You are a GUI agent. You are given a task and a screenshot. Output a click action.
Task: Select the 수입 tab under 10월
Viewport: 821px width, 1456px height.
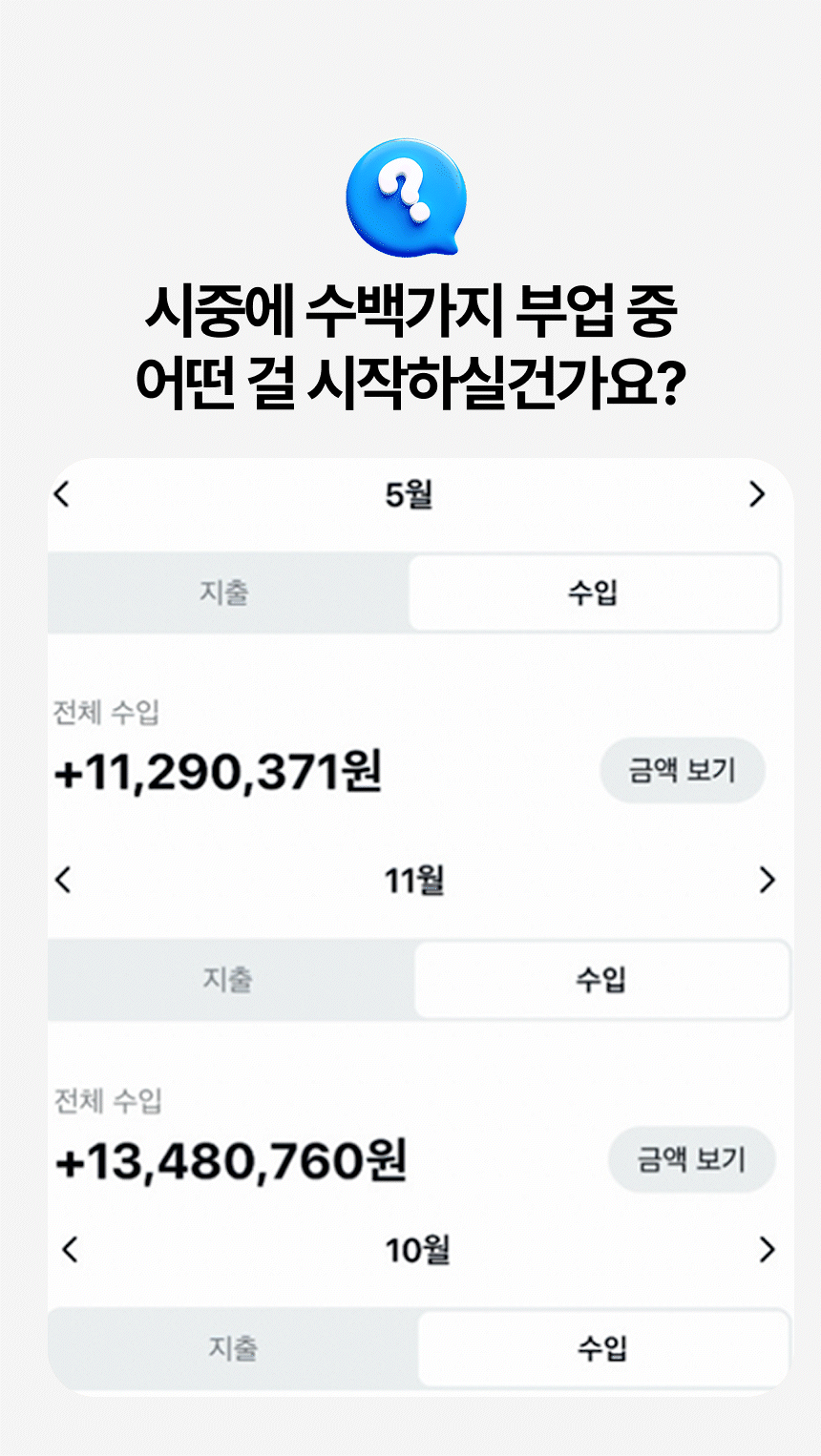pos(602,1348)
